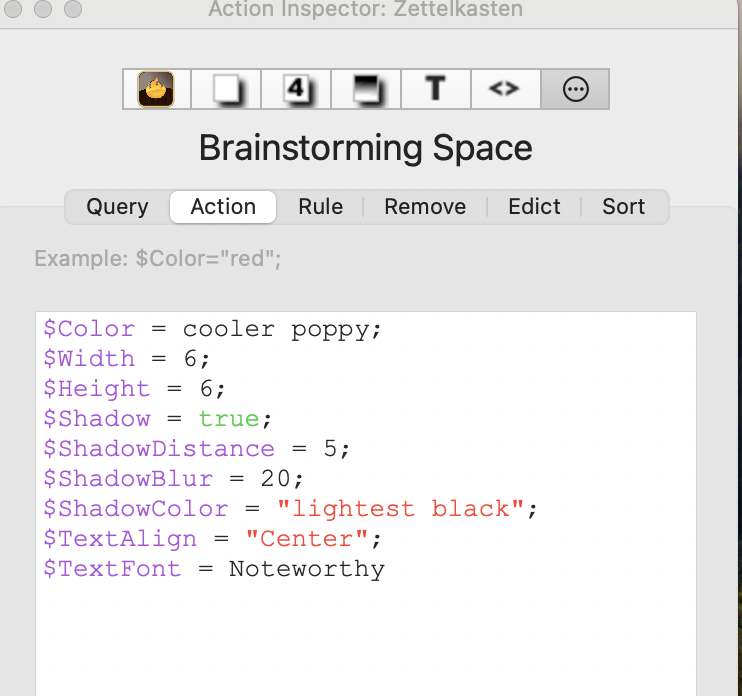Viewport: 742px width, 696px height.
Task: Switch to the Text inspector (T icon)
Action: [435, 89]
